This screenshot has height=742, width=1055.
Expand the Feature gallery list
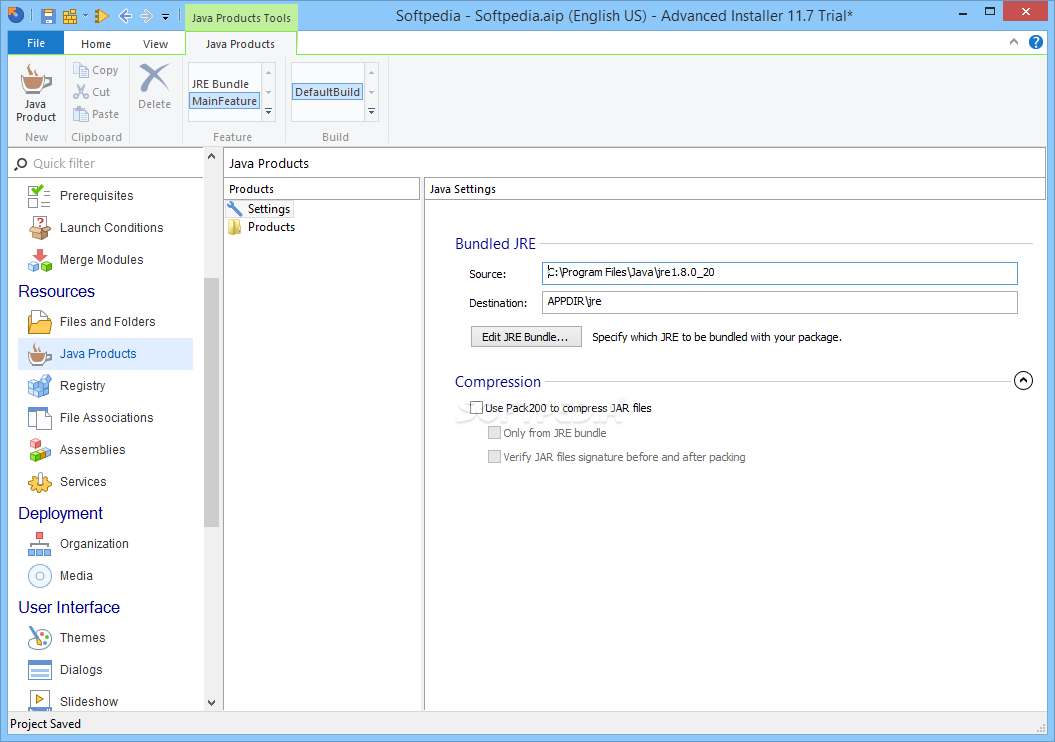tap(268, 112)
